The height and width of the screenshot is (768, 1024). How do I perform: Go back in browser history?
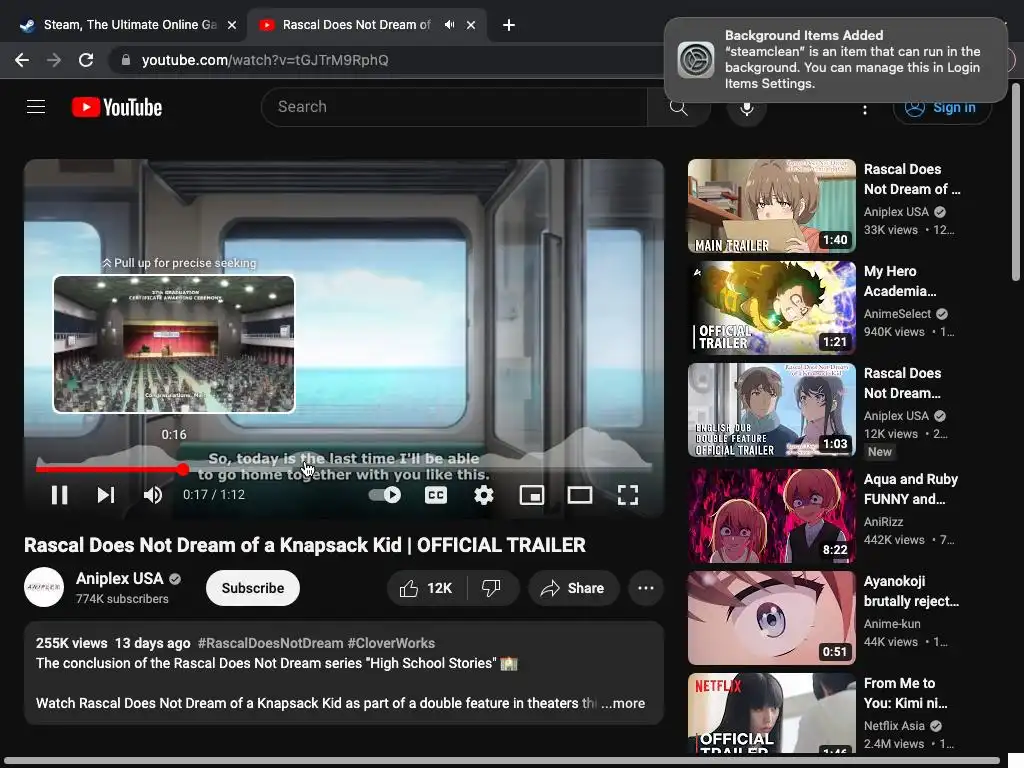tap(22, 60)
